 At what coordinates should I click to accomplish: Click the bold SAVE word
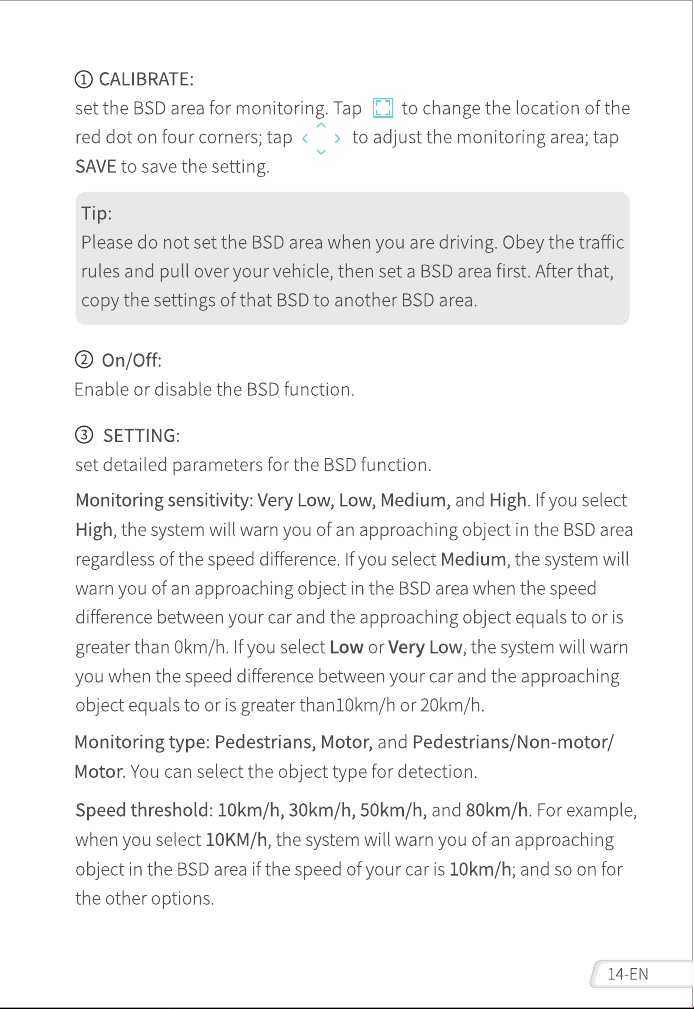point(96,167)
